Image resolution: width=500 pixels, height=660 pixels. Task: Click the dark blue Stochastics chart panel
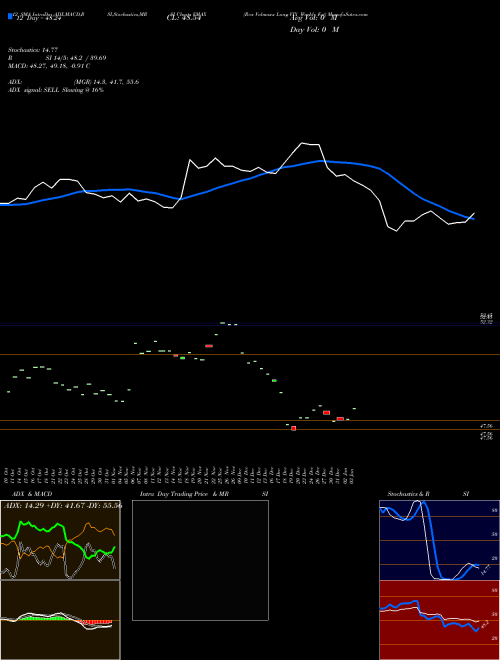click(439, 540)
